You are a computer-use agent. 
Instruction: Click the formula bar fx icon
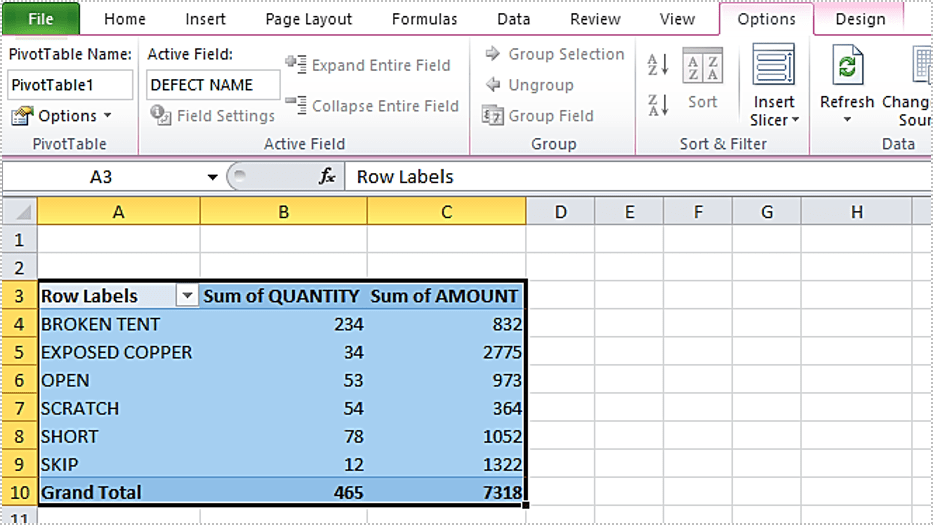pos(327,177)
